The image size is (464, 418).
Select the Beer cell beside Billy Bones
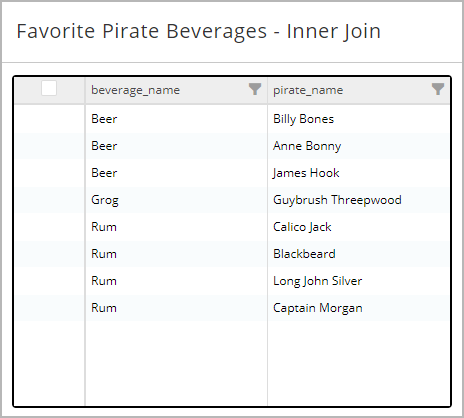click(x=176, y=119)
